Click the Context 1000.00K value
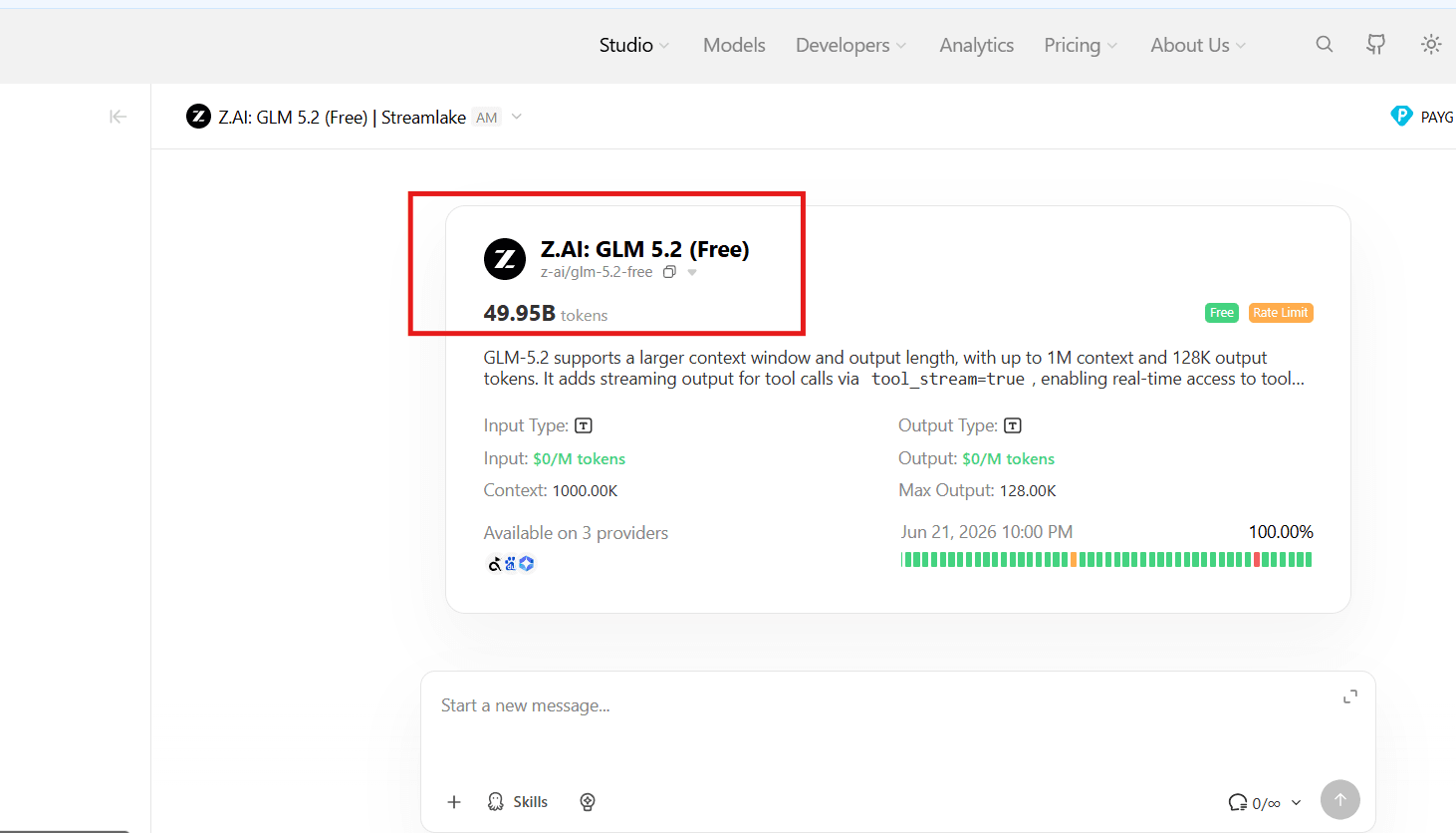This screenshot has width=1456, height=833. [585, 491]
